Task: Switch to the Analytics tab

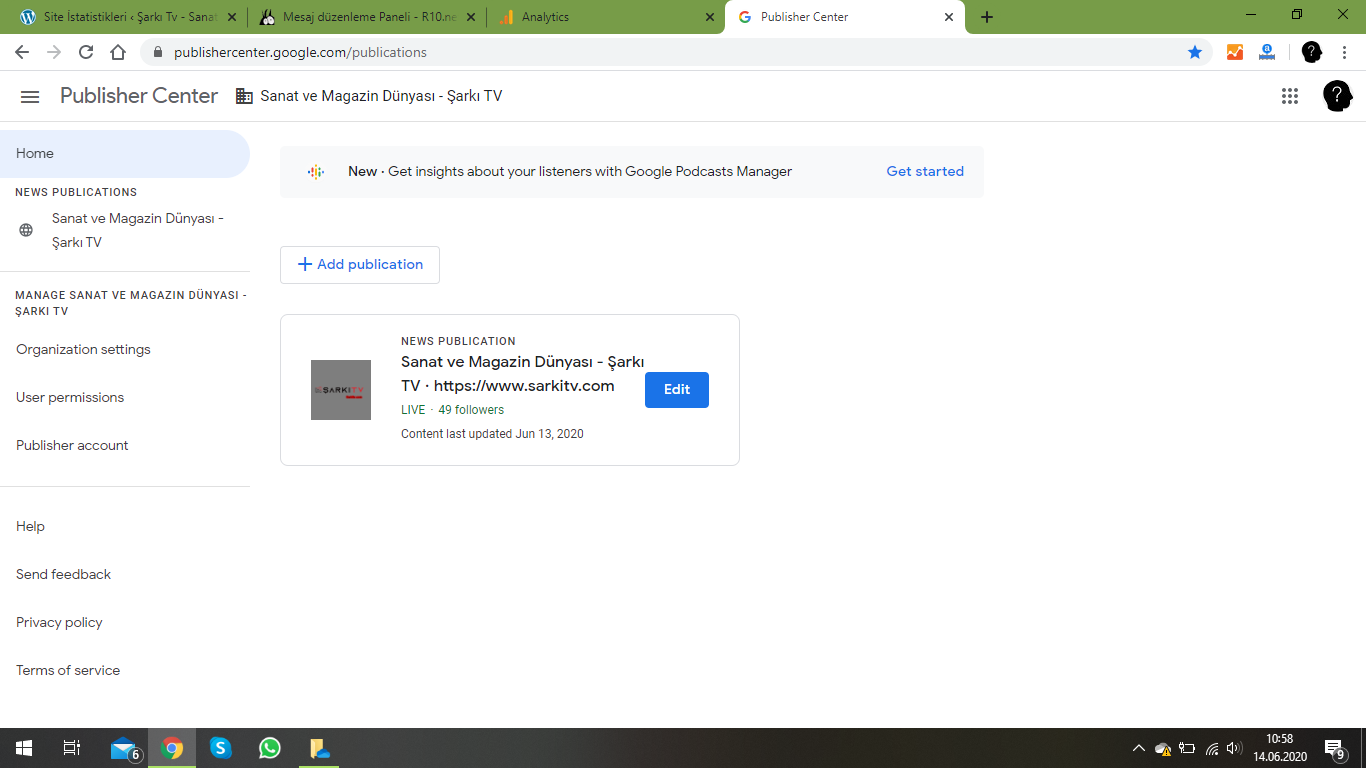Action: point(604,17)
